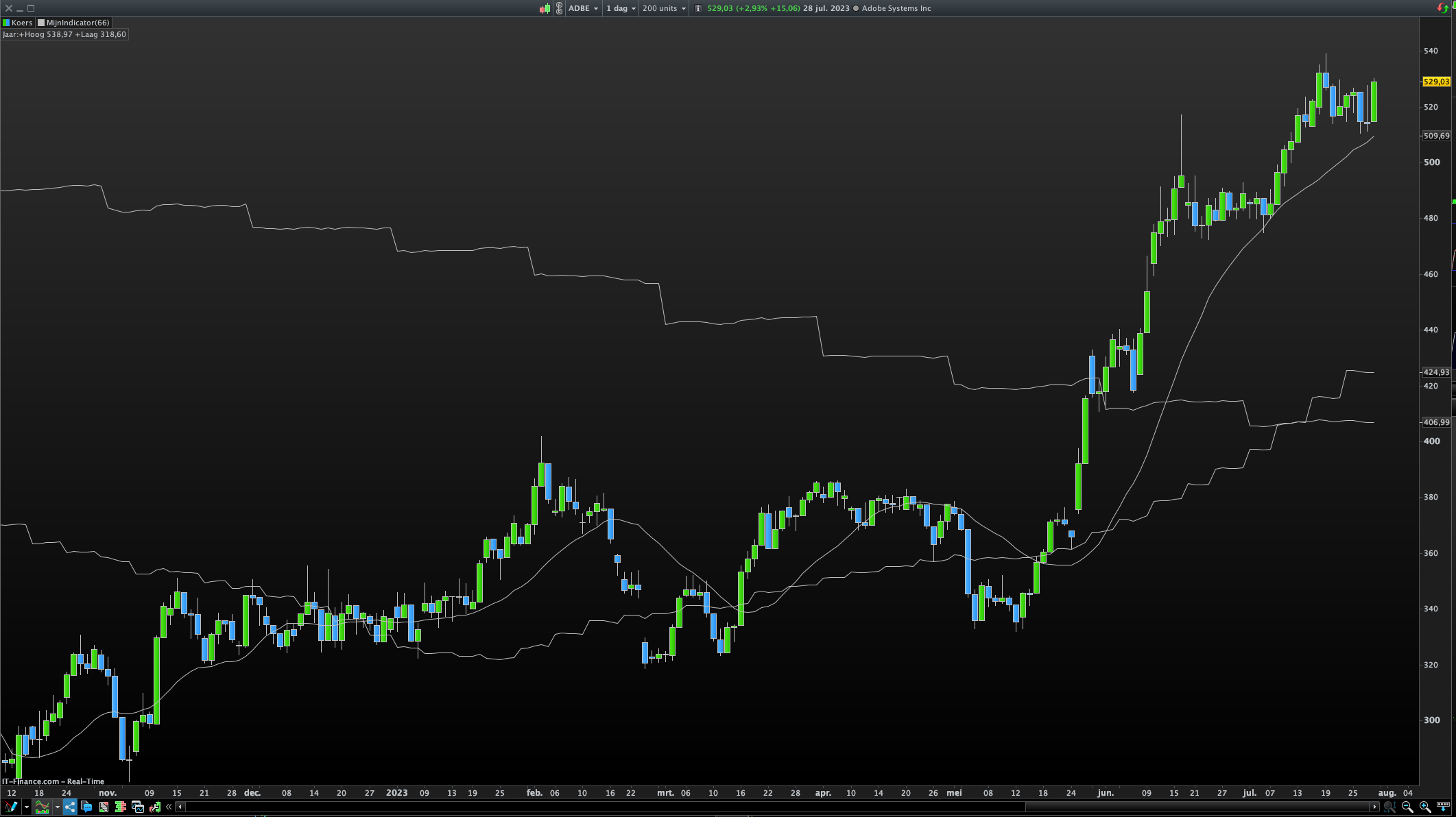This screenshot has width=1456, height=817.
Task: Zoom in using plus magnifier
Action: click(1425, 807)
